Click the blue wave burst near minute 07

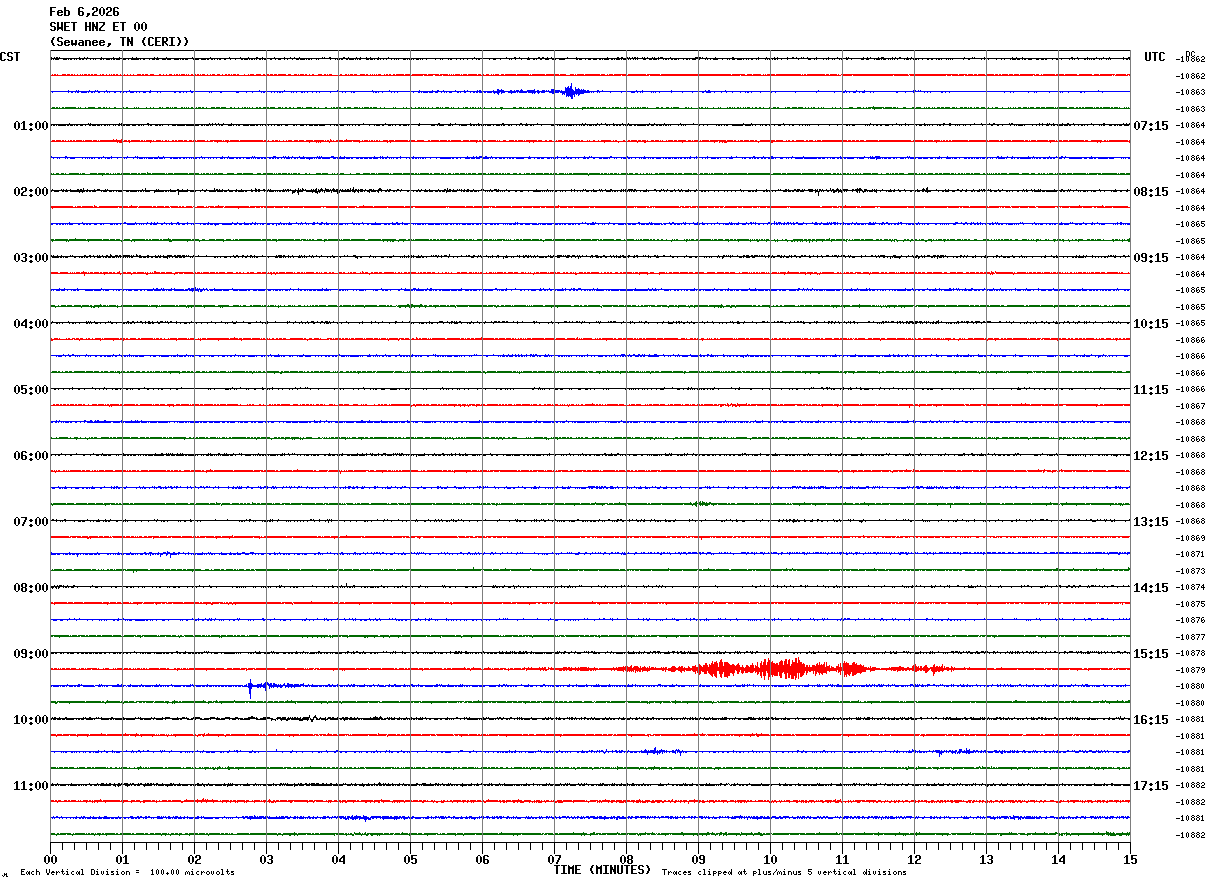571,92
